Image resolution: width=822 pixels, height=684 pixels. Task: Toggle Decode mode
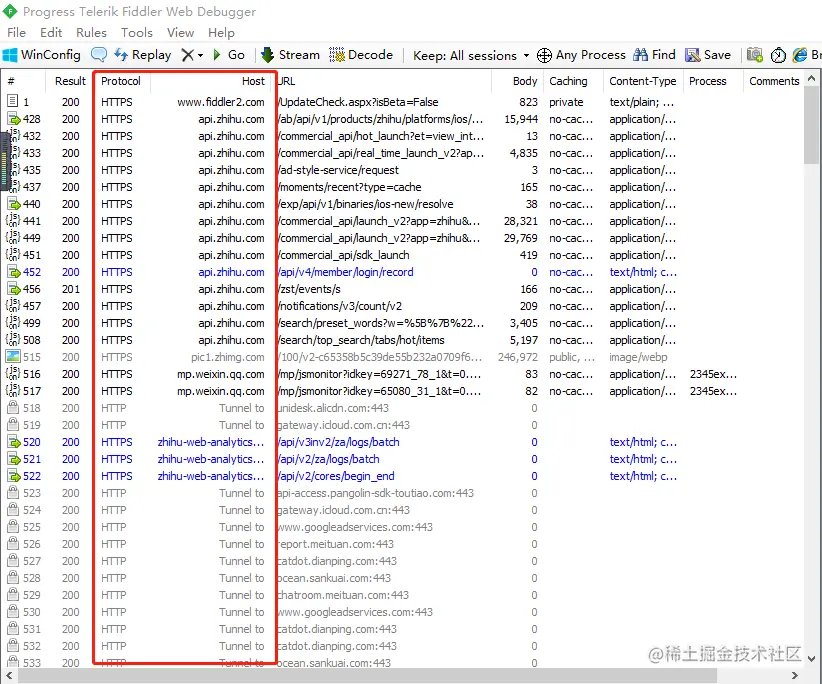pyautogui.click(x=361, y=55)
